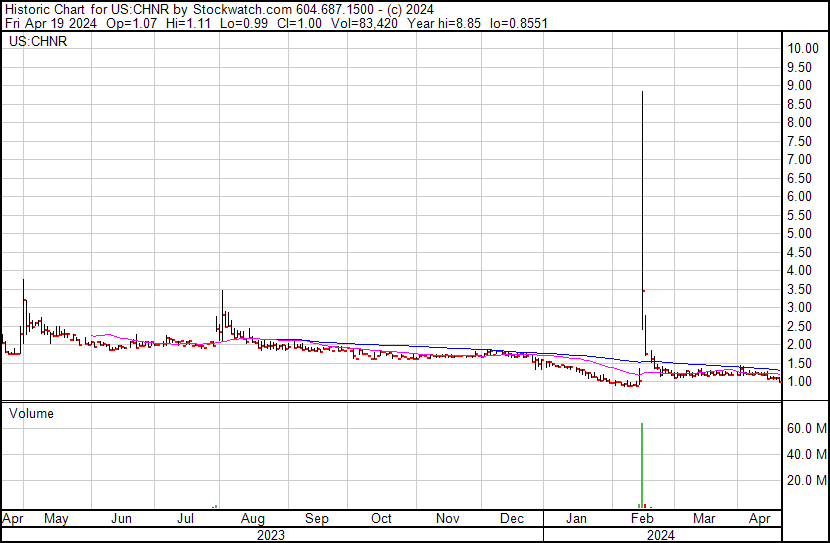
Task: Click the top of the February price spike
Action: [x=641, y=93]
